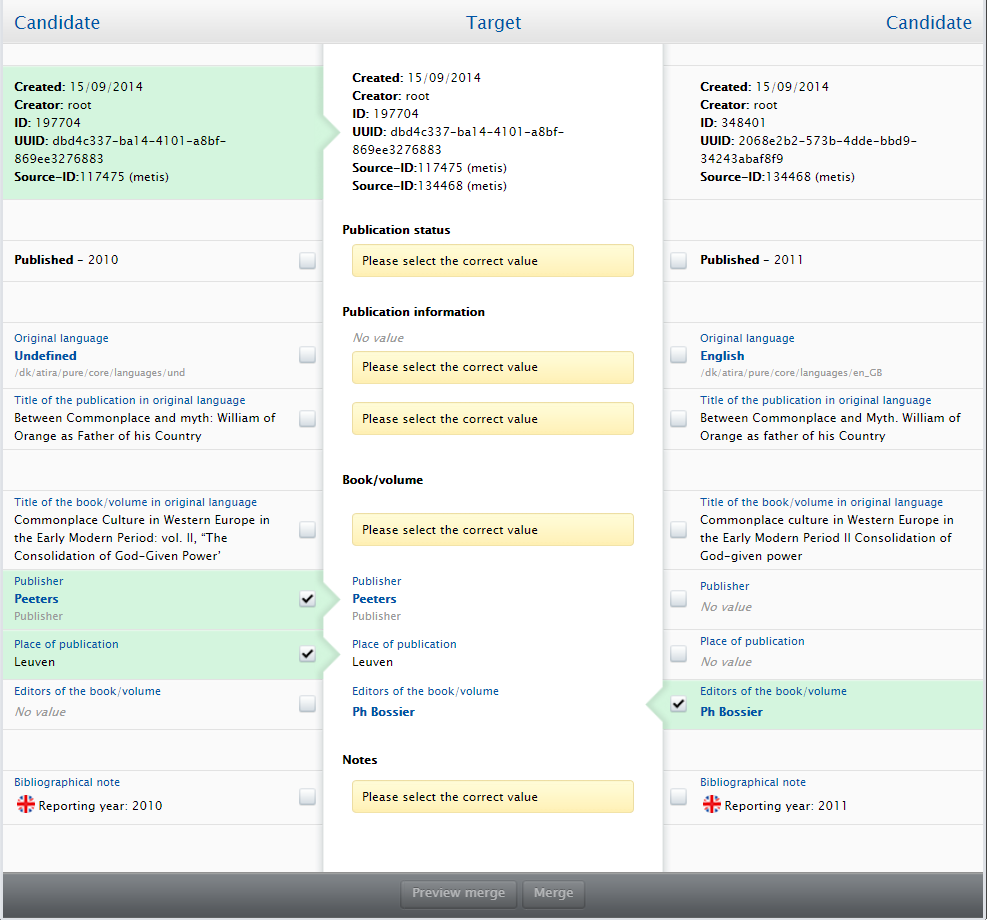Check left Bibliographical note Reporting year 2010 box

pyautogui.click(x=307, y=797)
